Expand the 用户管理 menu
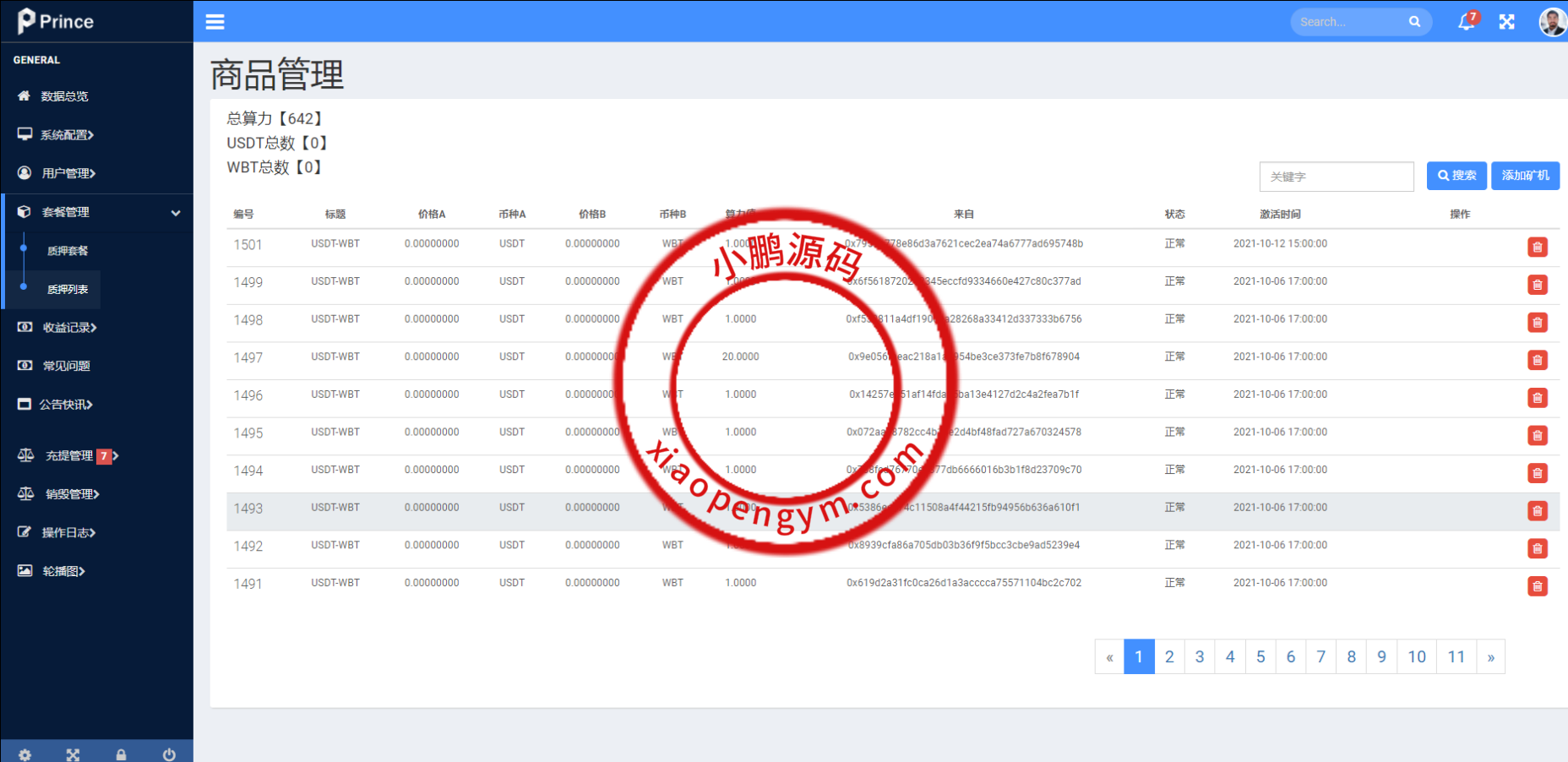 click(66, 172)
